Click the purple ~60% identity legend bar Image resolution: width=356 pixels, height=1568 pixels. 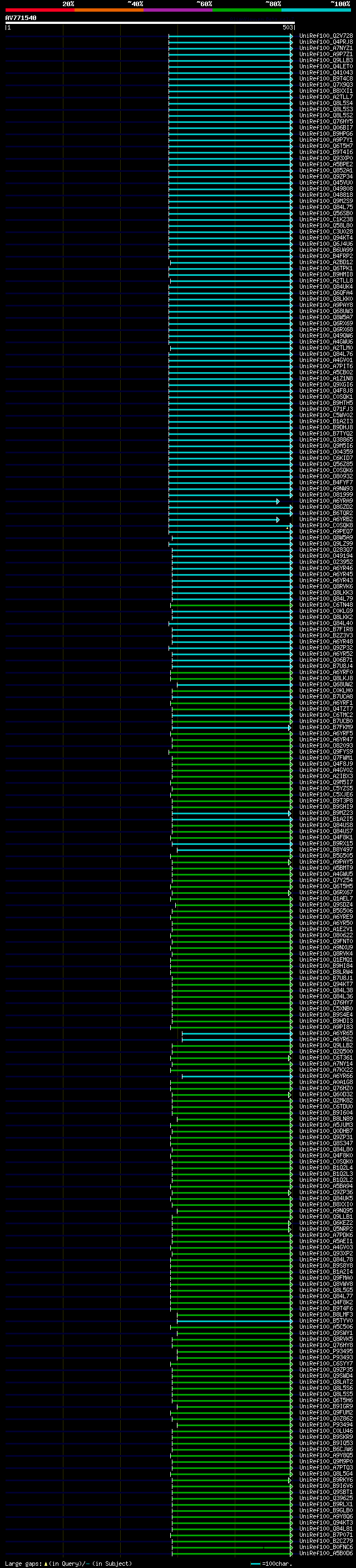[177, 10]
